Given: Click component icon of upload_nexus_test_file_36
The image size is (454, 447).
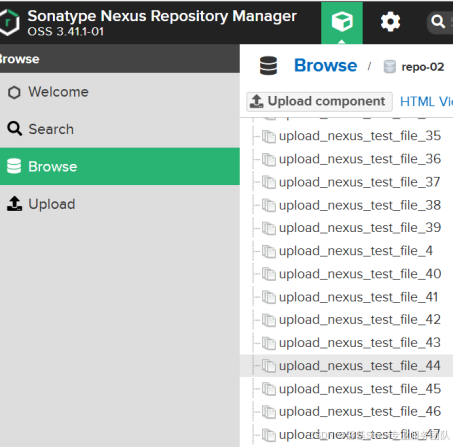Looking at the screenshot, I should (269, 159).
